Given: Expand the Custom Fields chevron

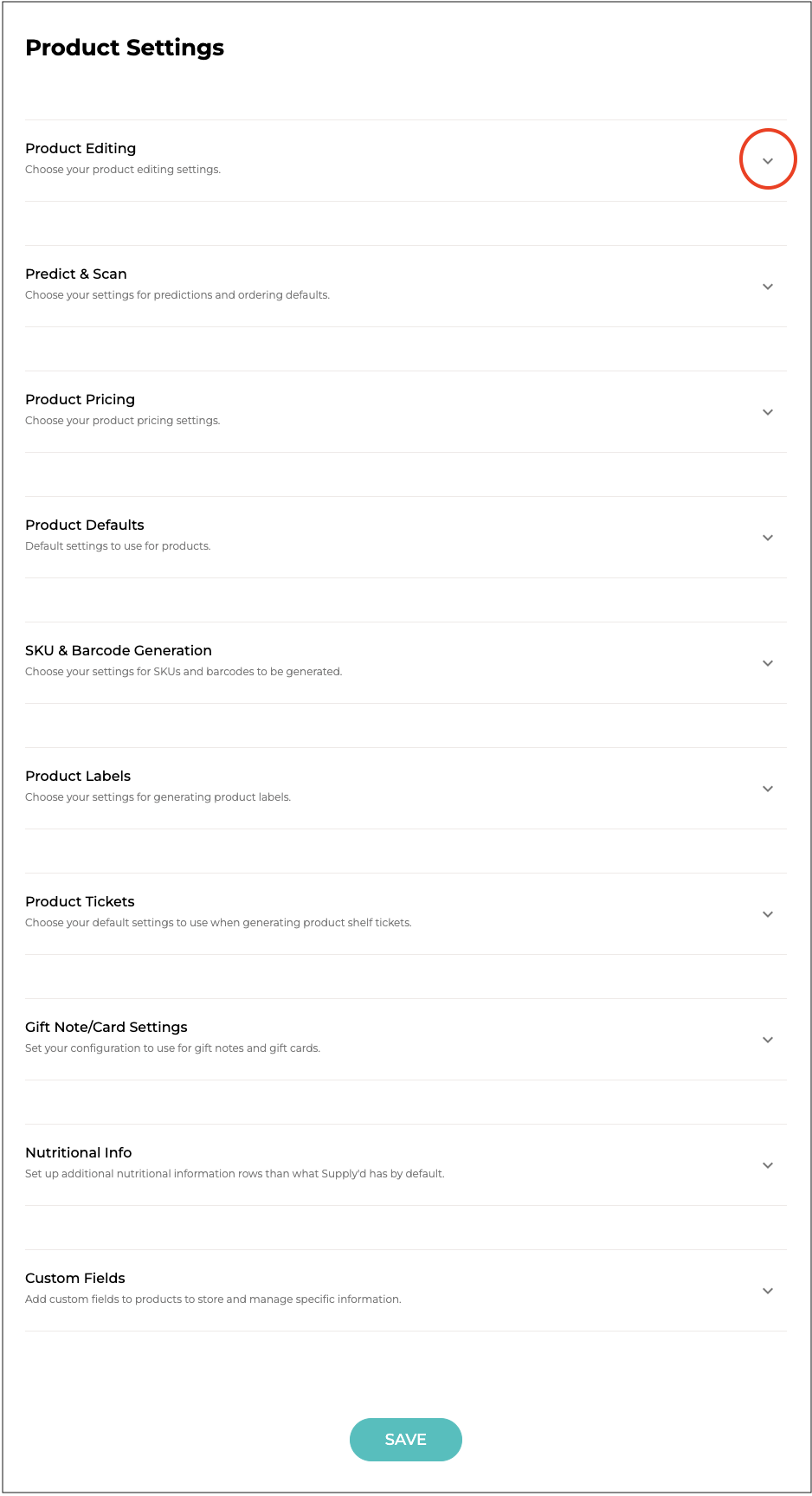Looking at the screenshot, I should click(x=767, y=1291).
